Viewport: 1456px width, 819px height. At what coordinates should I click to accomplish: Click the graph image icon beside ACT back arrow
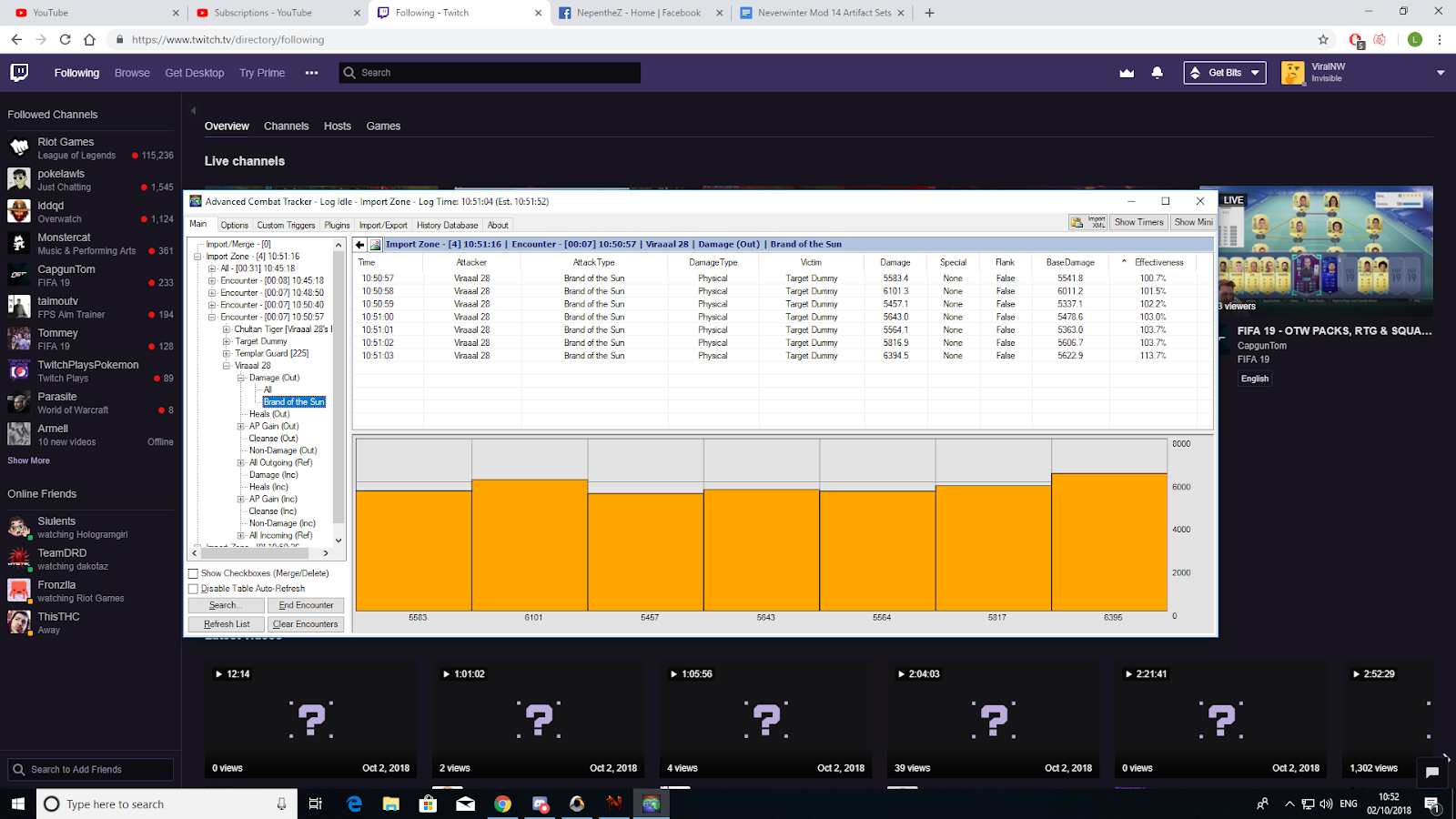(375, 244)
